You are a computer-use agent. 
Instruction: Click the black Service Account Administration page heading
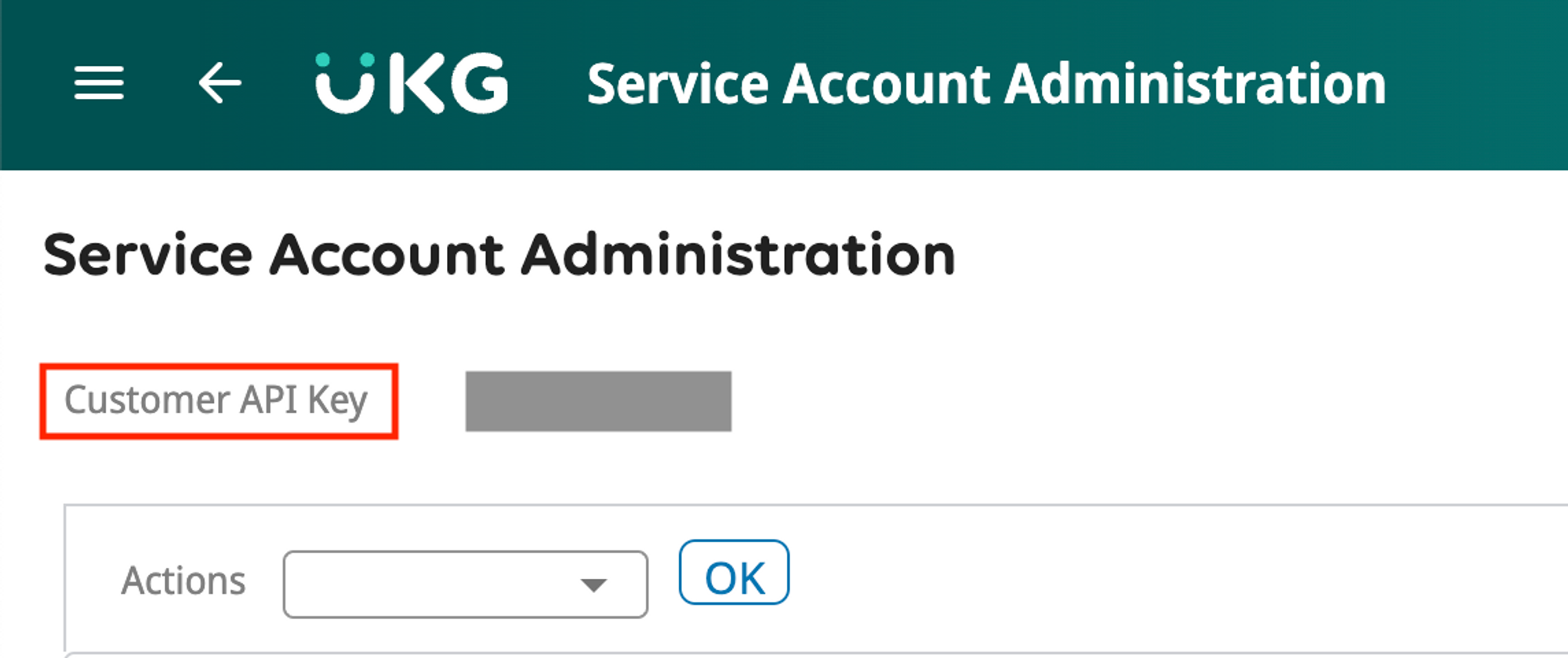point(499,255)
